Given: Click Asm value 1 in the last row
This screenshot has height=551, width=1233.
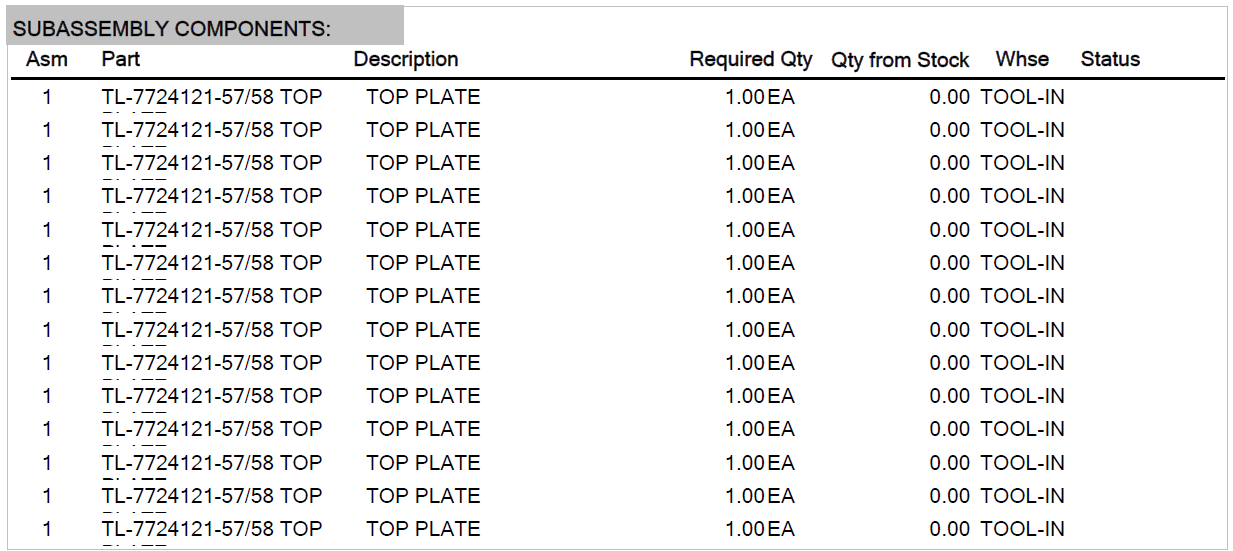Looking at the screenshot, I should 46,528.
